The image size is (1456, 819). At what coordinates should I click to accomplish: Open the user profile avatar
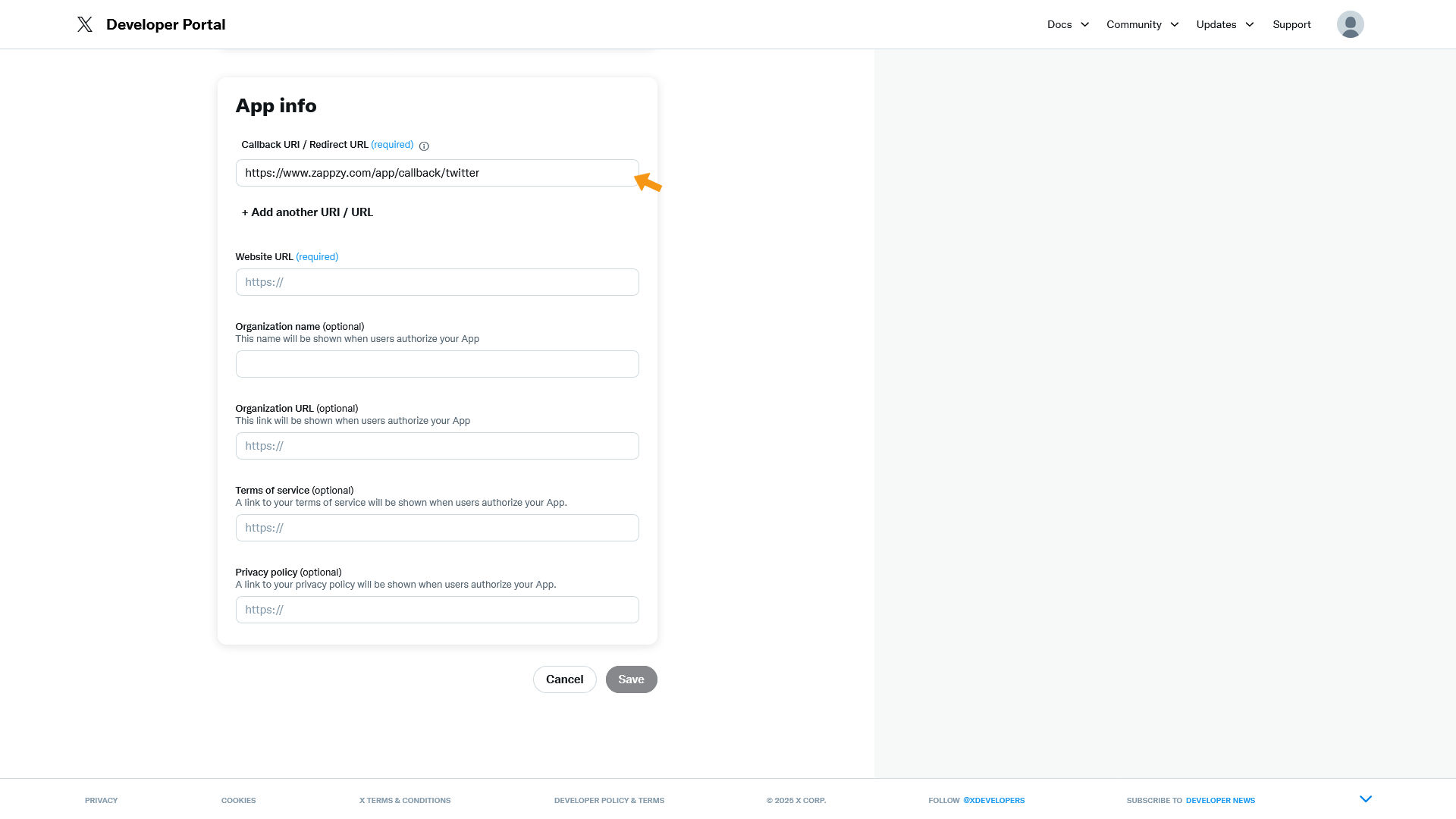(x=1350, y=24)
